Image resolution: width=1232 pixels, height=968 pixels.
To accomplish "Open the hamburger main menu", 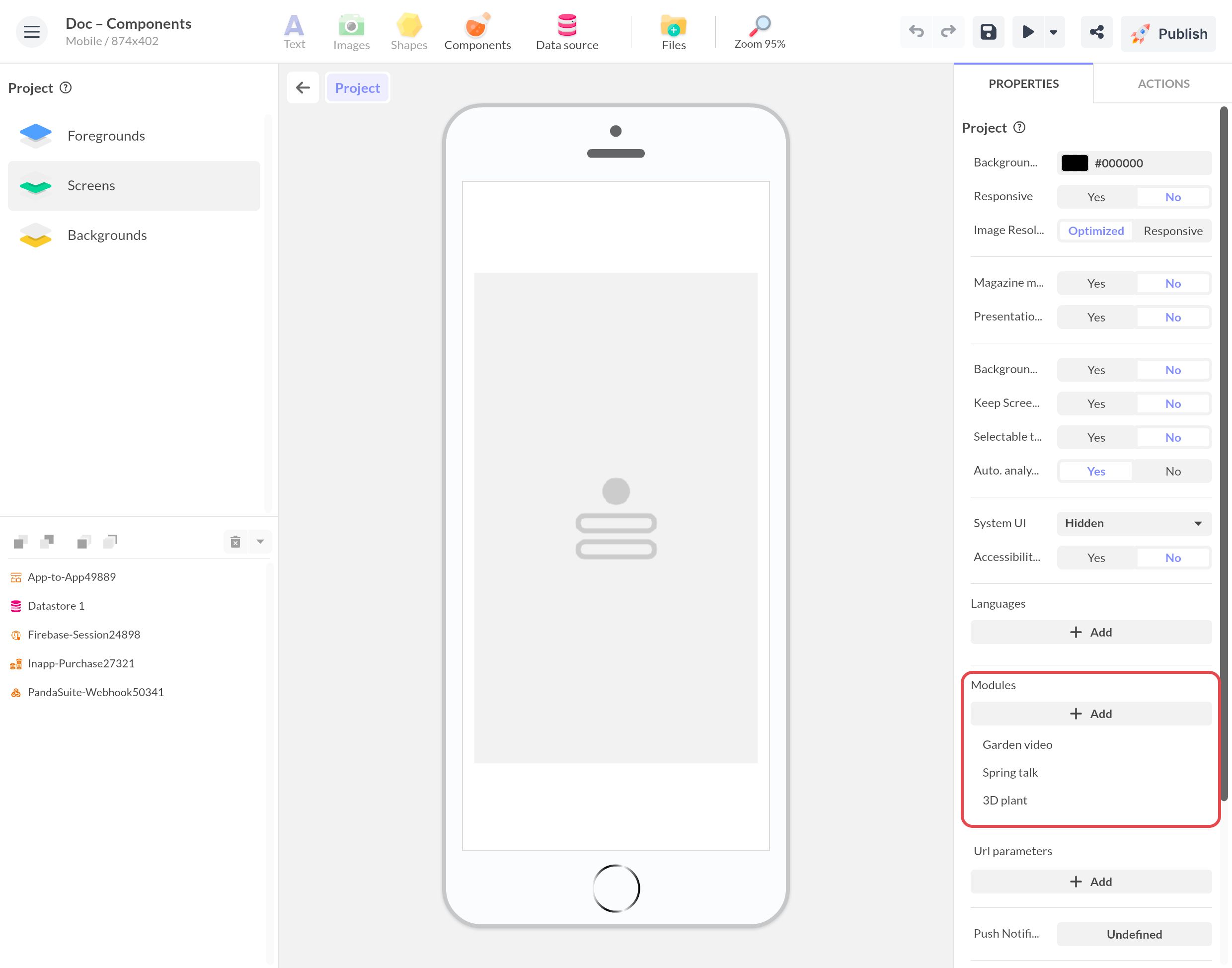I will point(32,32).
